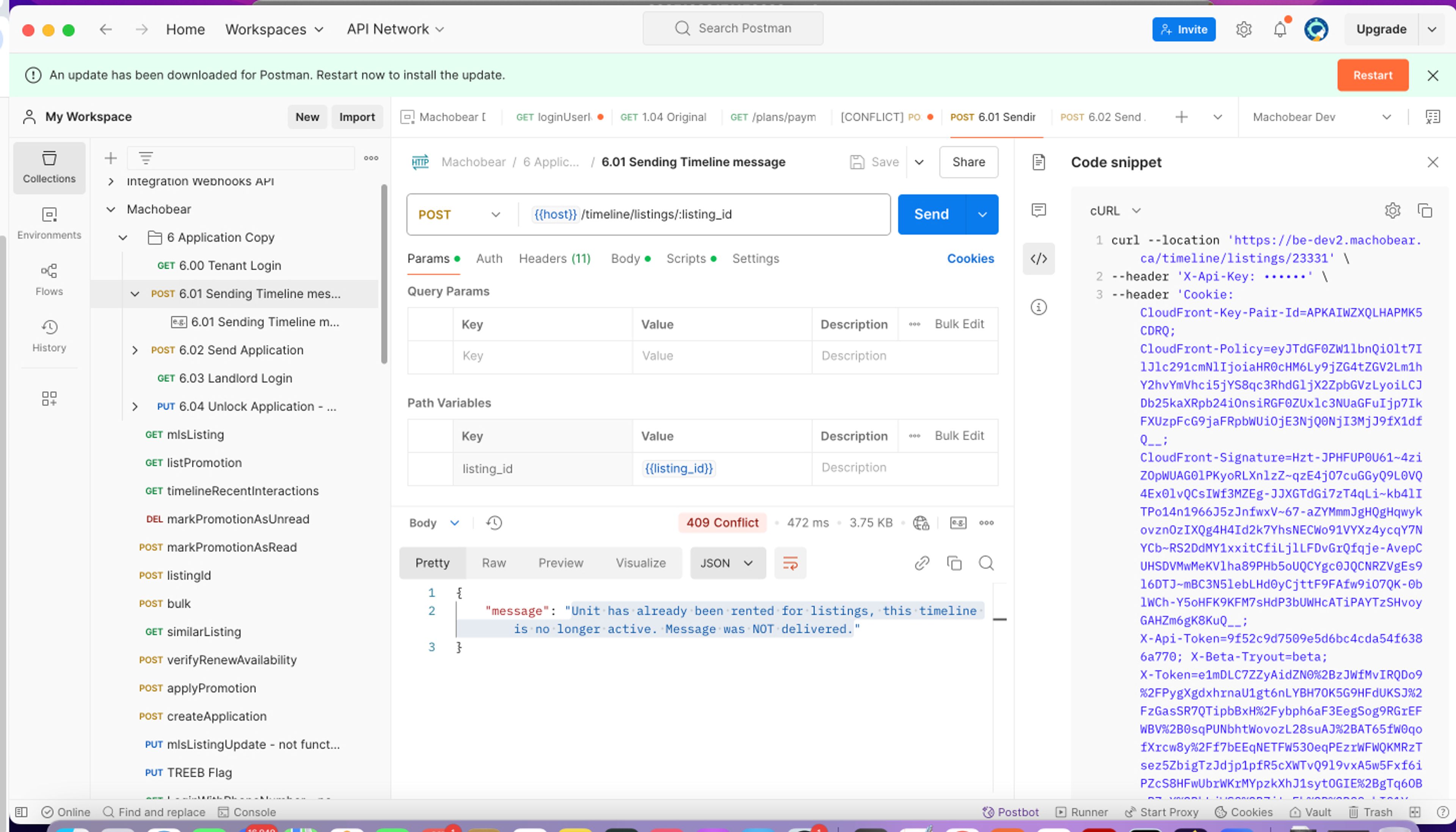Toggle word wrap in response viewer
This screenshot has height=832, width=1456.
(790, 563)
